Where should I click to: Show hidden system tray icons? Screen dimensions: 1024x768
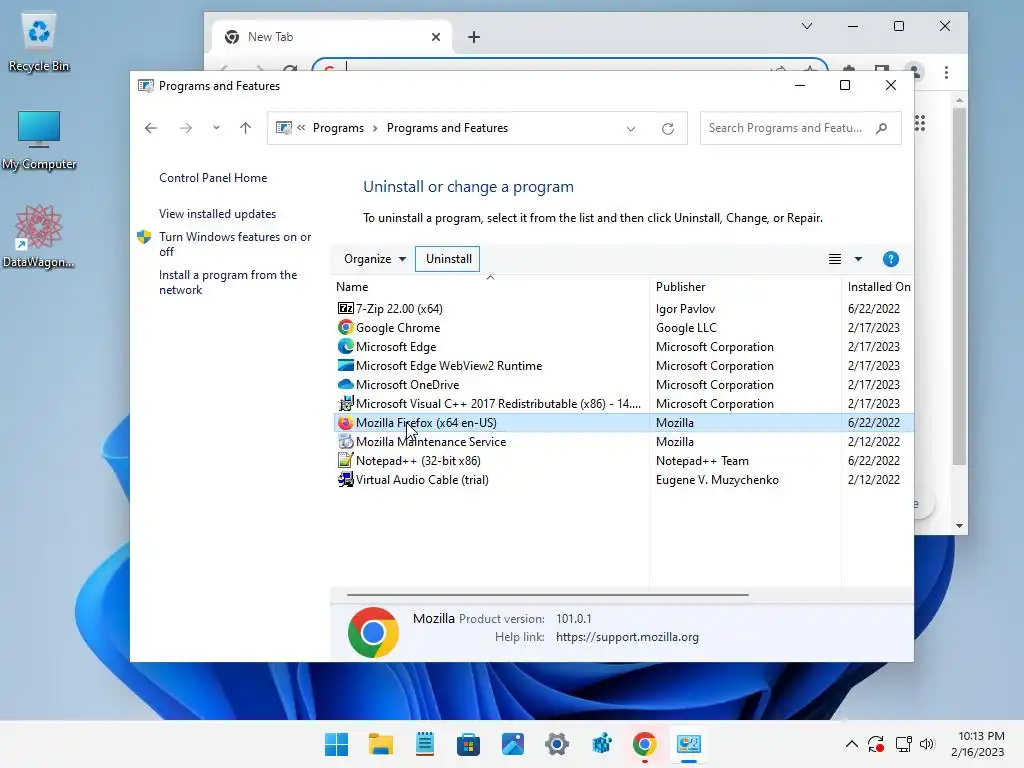coord(851,744)
